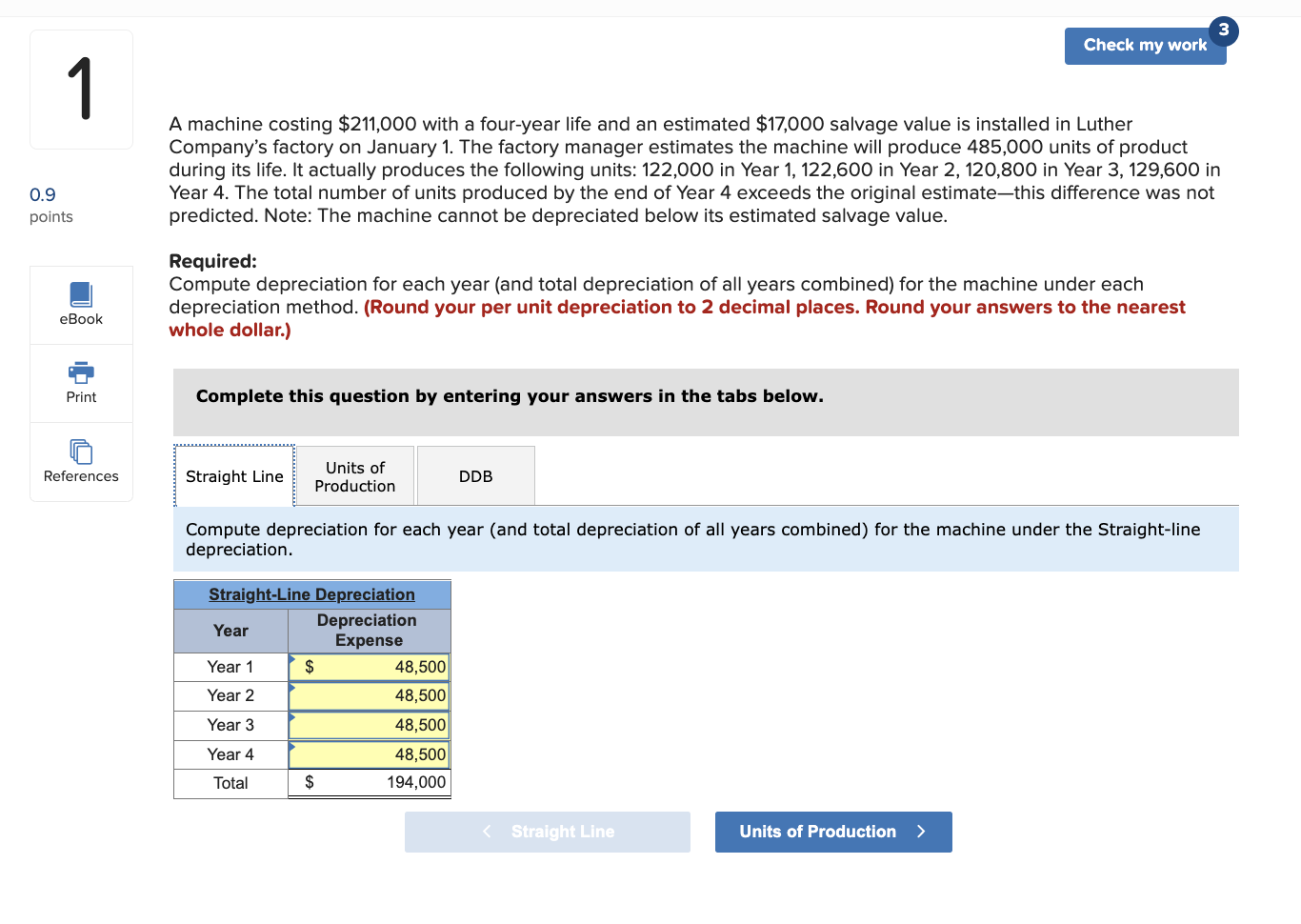Click the Year 1 row label
Screen dimensions: 1301x924
(230, 667)
